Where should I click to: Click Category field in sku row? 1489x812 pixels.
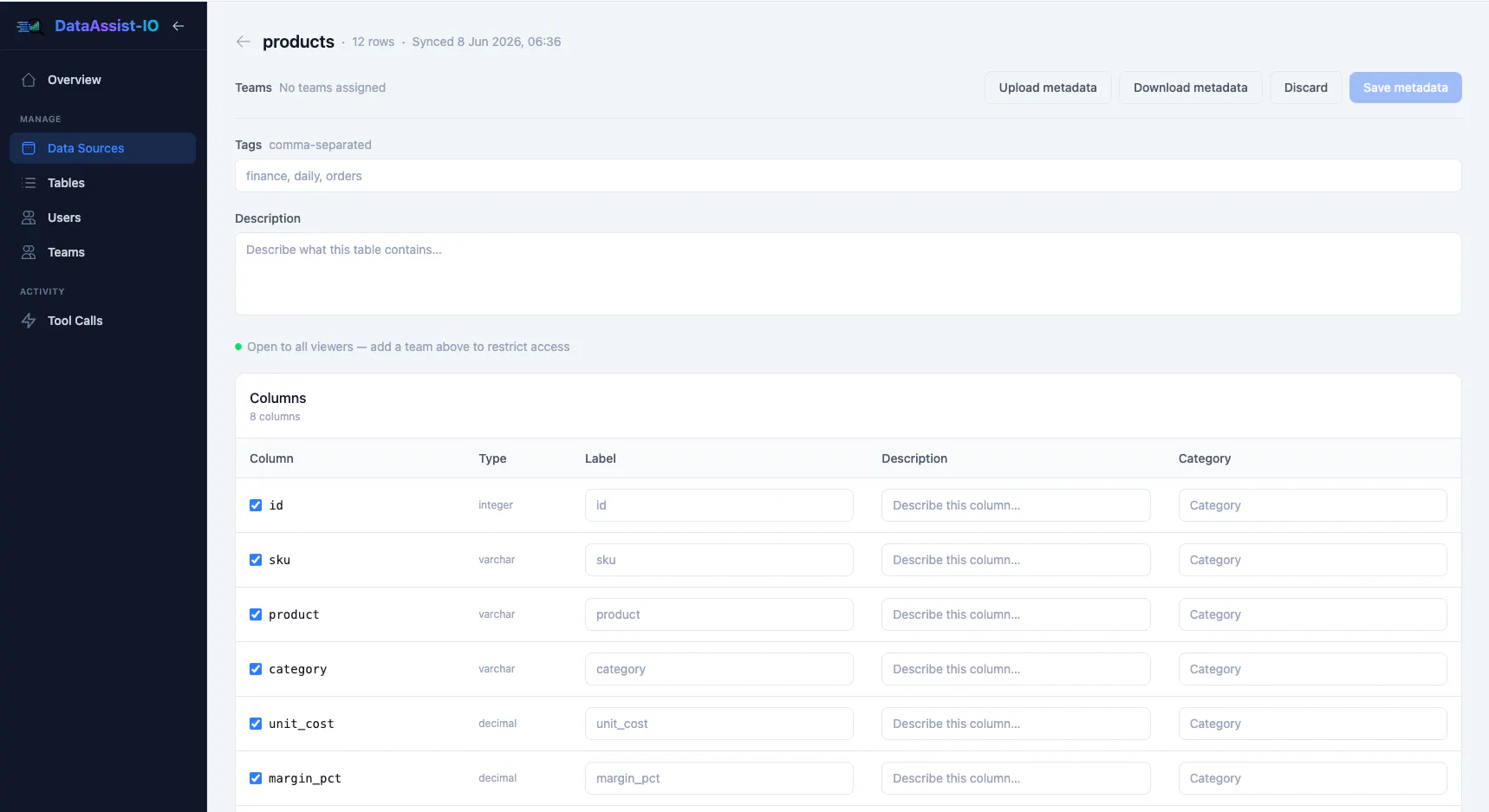pyautogui.click(x=1313, y=560)
